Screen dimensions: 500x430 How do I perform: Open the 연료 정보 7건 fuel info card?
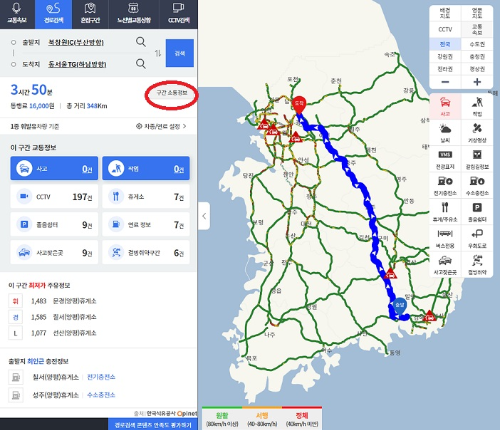146,225
